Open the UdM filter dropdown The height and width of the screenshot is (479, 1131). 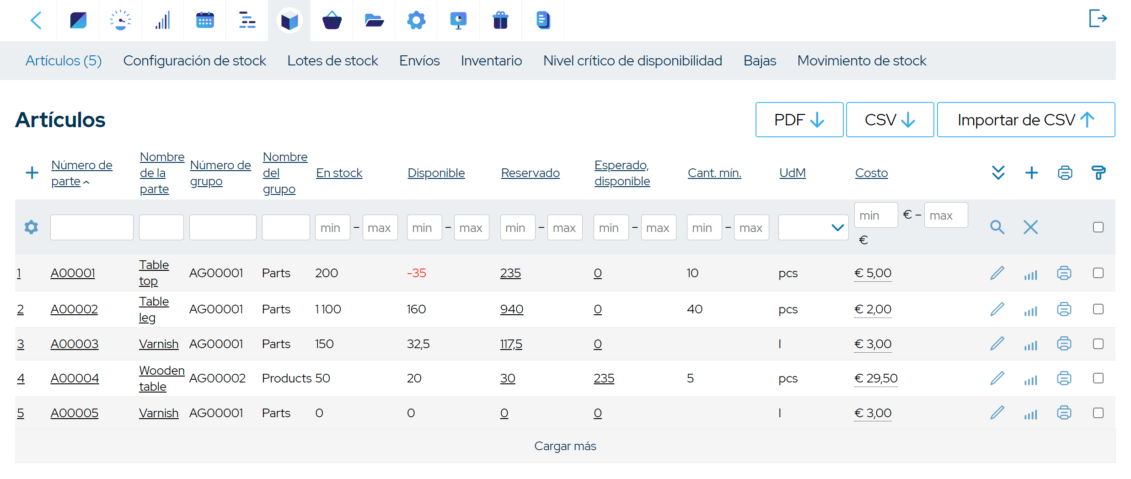click(813, 227)
